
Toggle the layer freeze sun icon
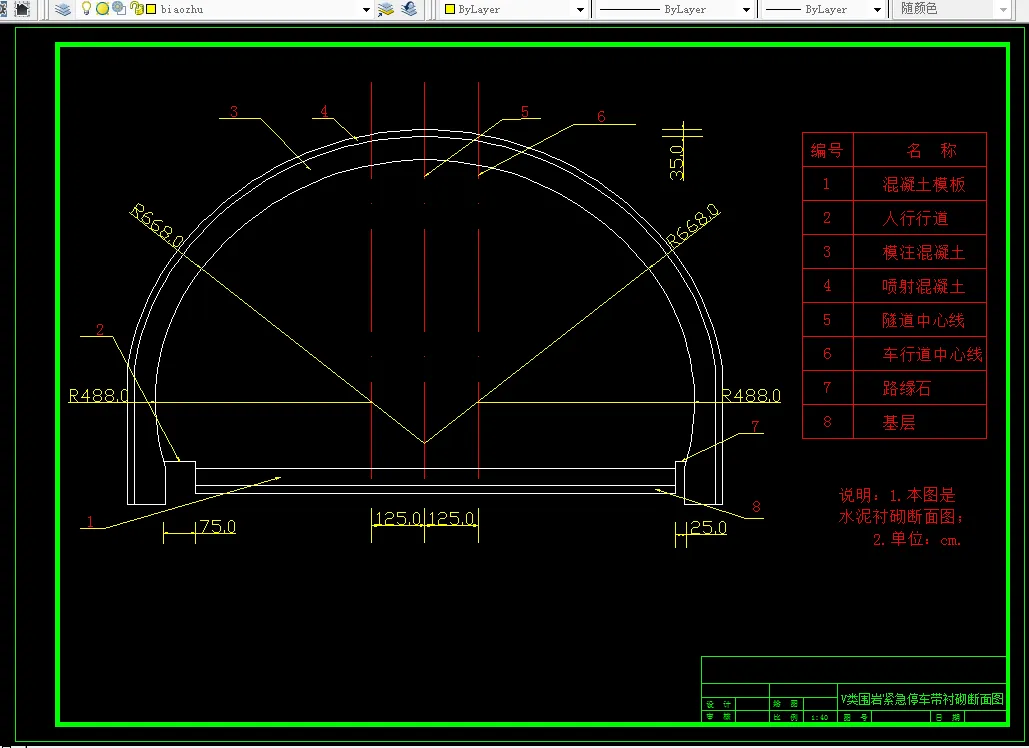[102, 9]
